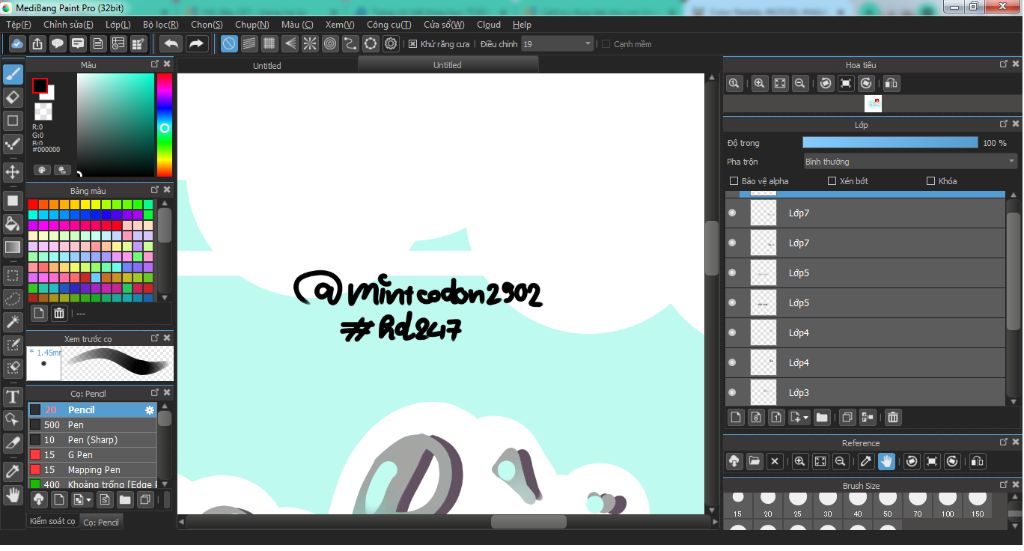Delete the layer with trash icon in Lớp panel

point(893,417)
